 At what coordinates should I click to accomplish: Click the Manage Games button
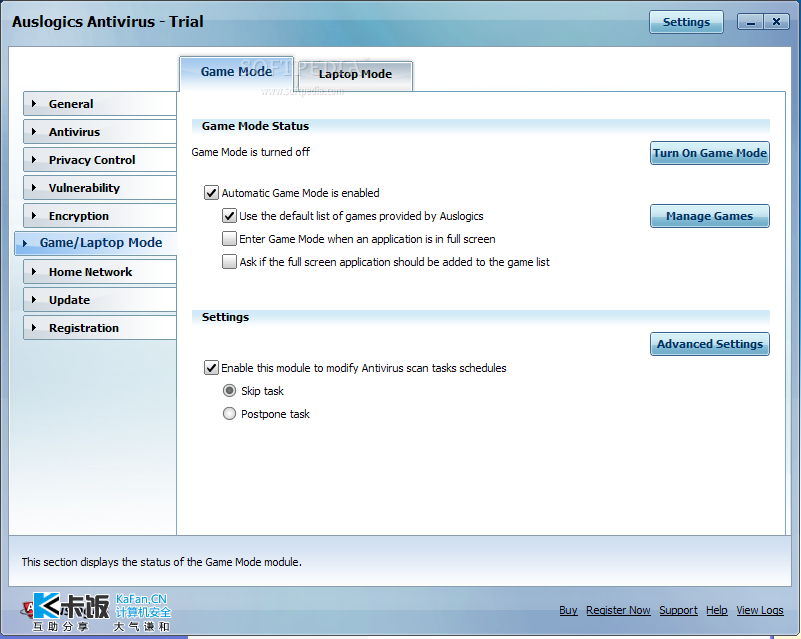click(710, 216)
